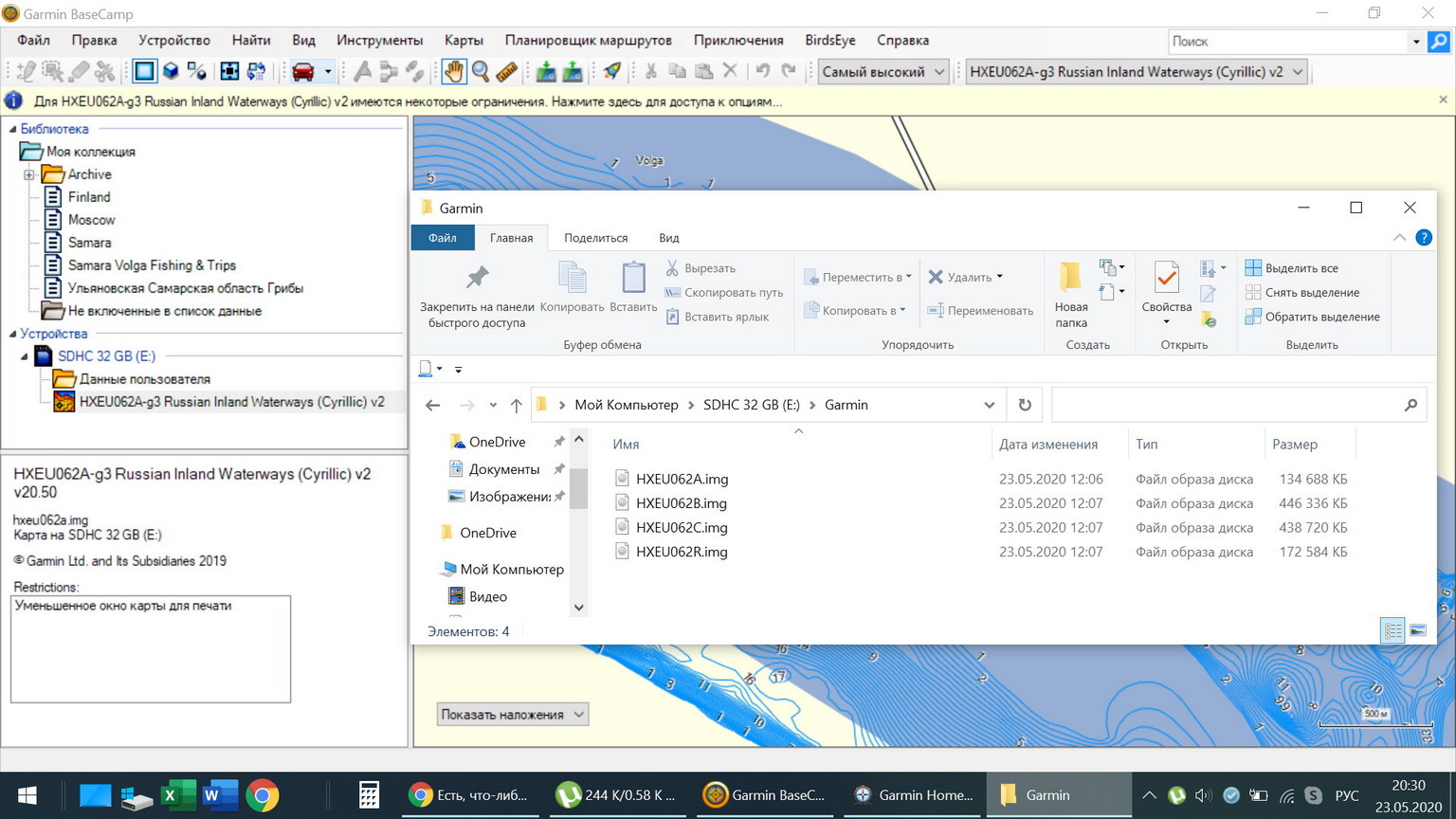Viewport: 1456px width, 819px height.
Task: Switch to the Вид tab in Explorer
Action: coord(669,238)
